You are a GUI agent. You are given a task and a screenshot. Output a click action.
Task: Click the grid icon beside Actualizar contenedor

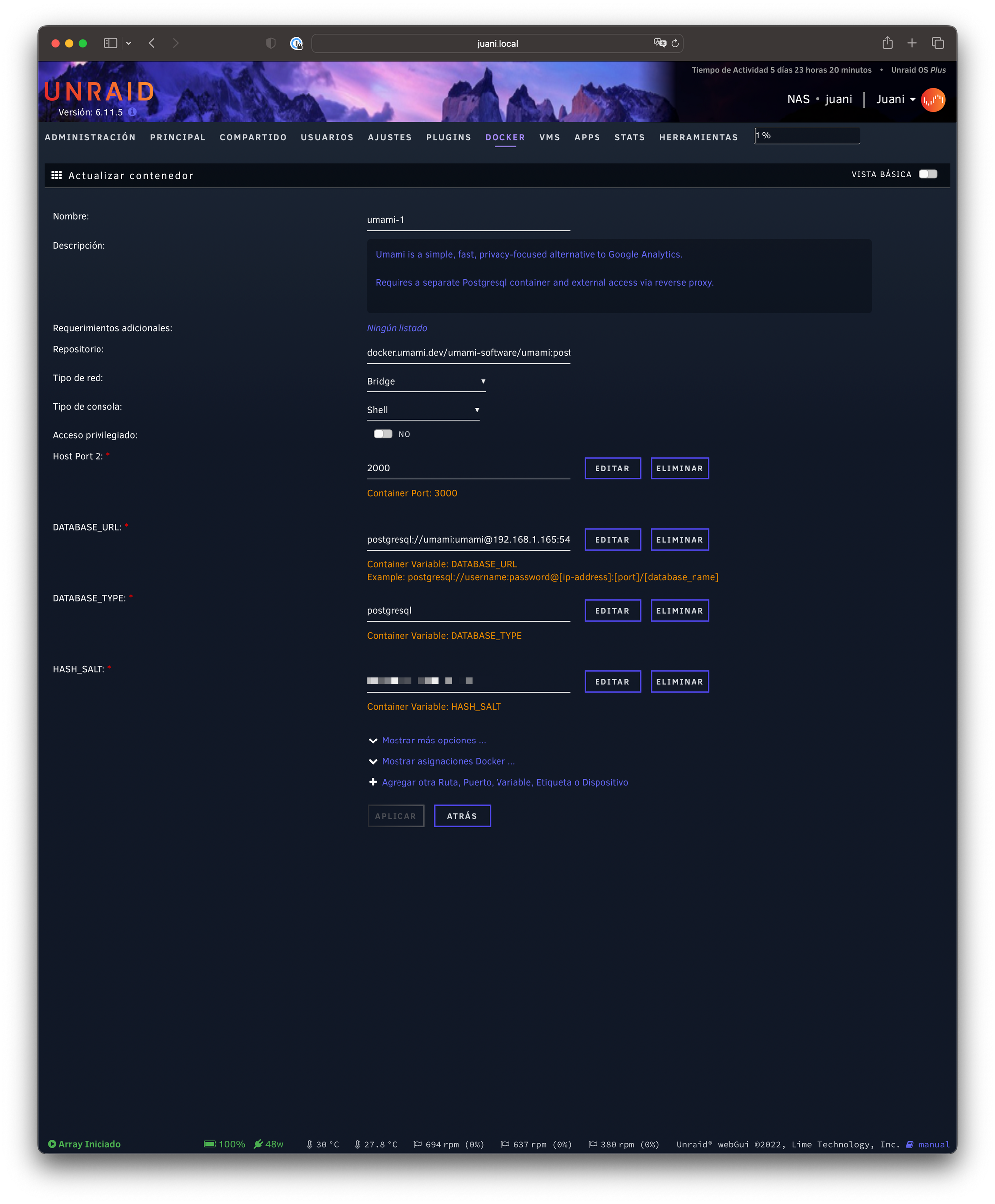(x=56, y=175)
